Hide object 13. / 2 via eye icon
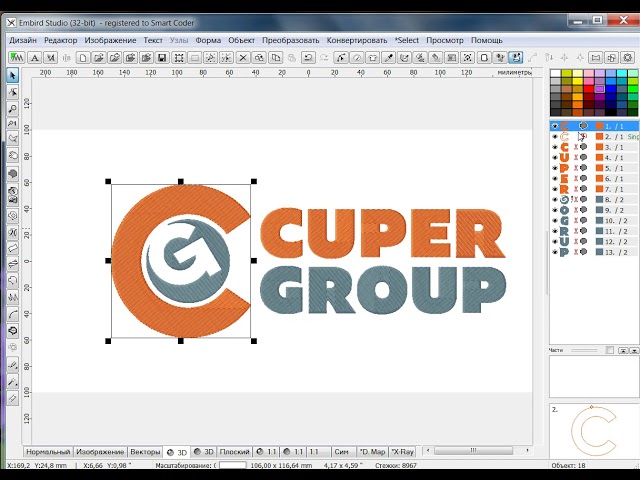 555,252
